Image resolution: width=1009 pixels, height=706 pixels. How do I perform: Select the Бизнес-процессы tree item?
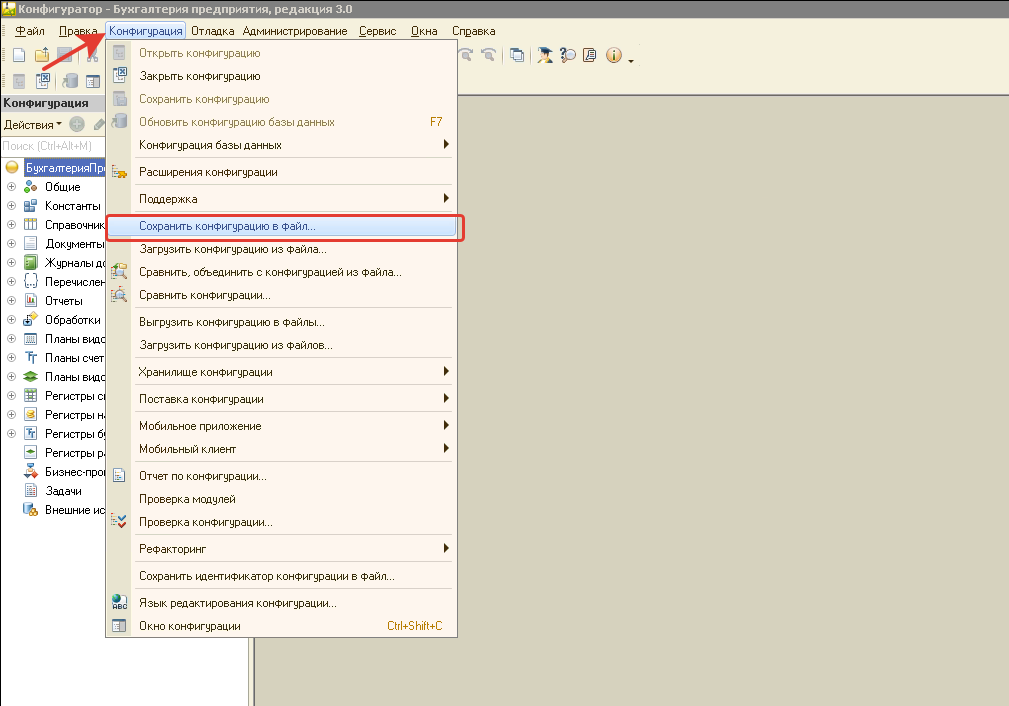click(x=75, y=472)
